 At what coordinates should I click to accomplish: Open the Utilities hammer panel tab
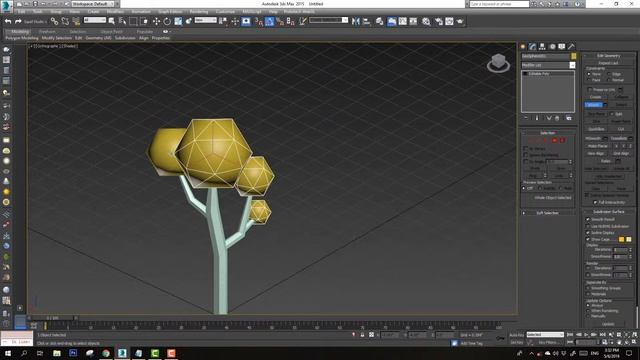[571, 47]
